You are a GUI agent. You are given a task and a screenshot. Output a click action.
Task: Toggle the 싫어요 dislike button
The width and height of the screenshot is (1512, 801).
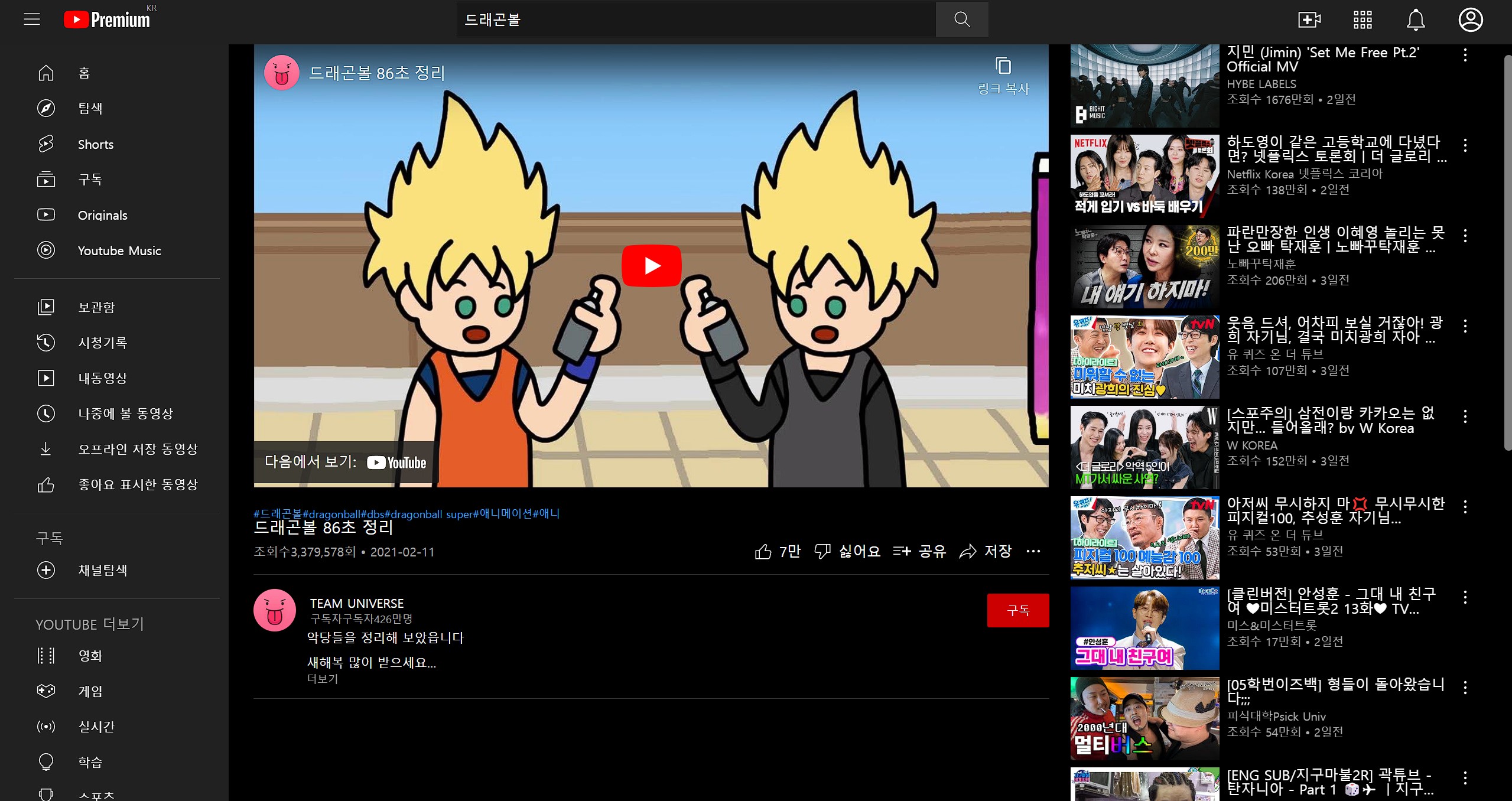(x=847, y=551)
